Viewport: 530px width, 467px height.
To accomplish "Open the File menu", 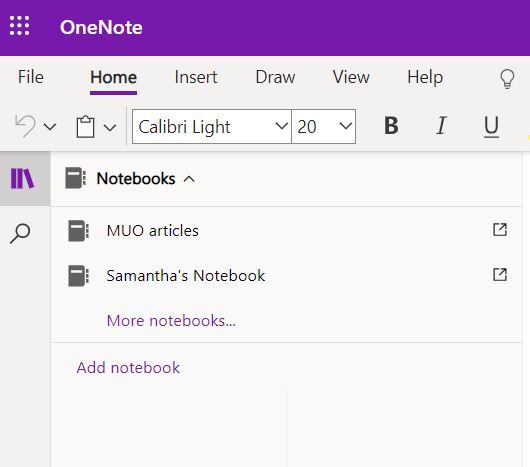I will (x=30, y=77).
